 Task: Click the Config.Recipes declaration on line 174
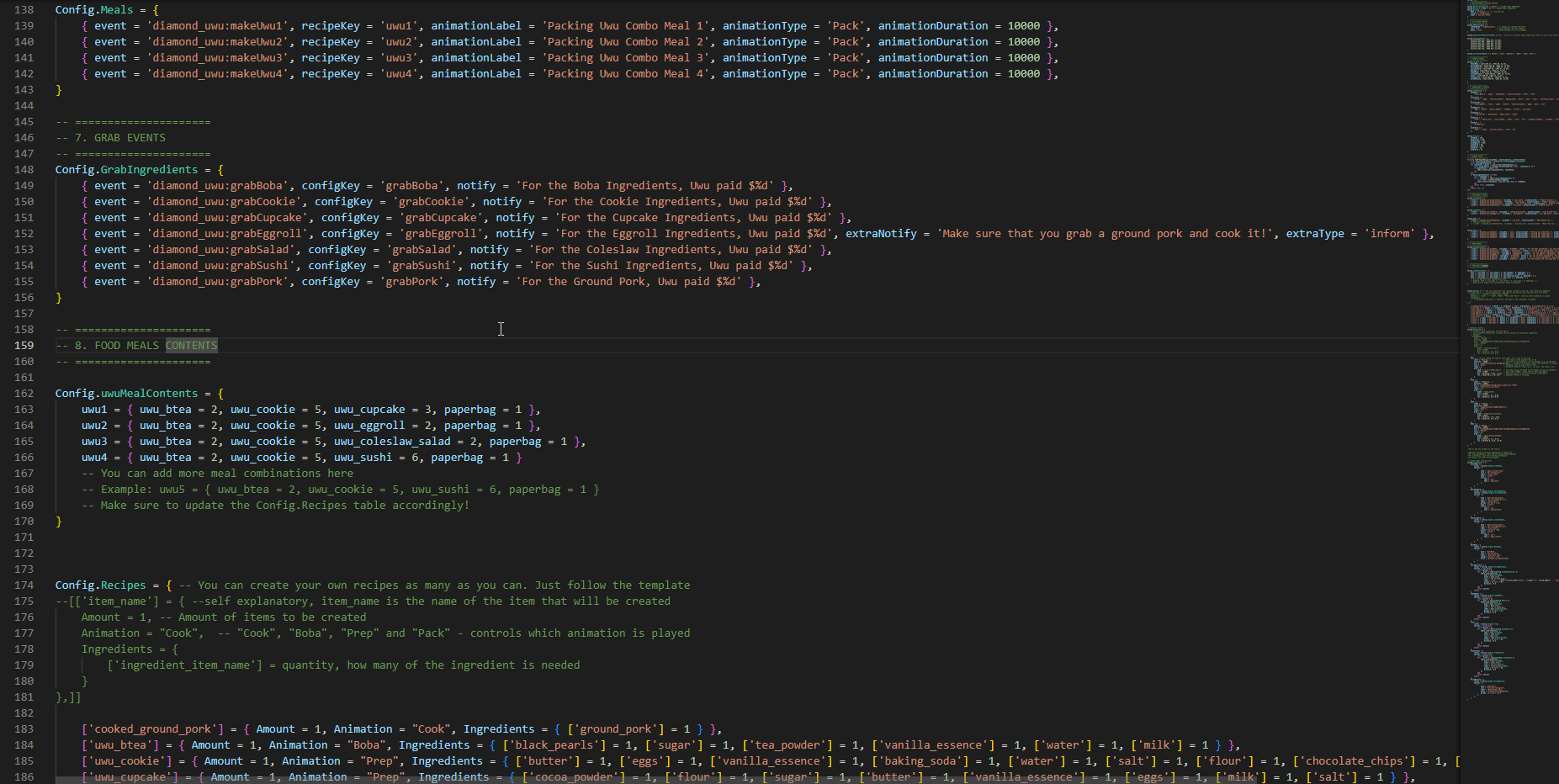100,585
